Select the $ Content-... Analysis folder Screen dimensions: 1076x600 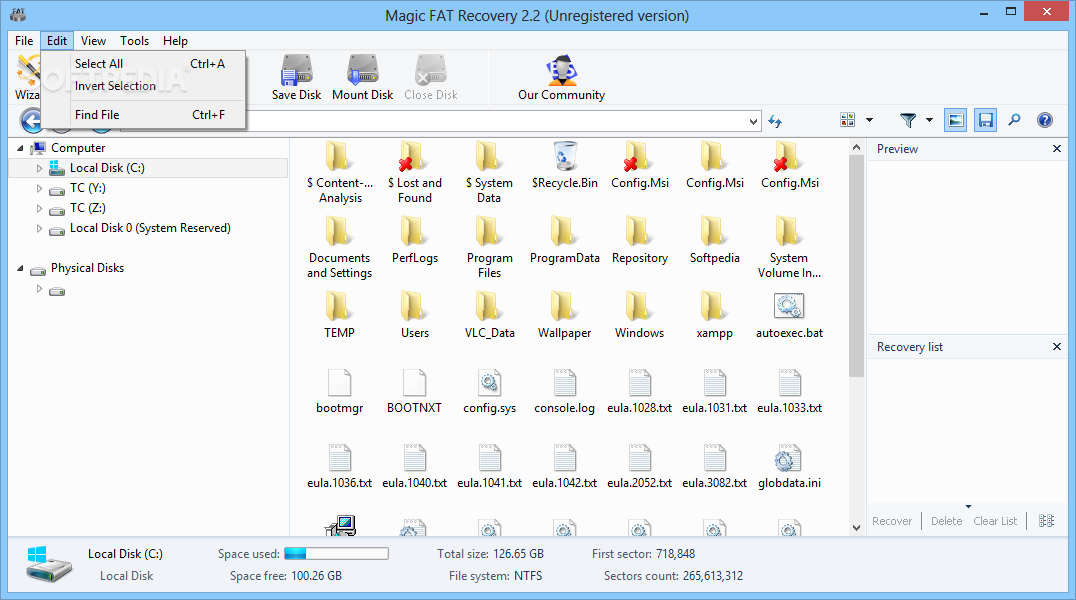coord(340,173)
